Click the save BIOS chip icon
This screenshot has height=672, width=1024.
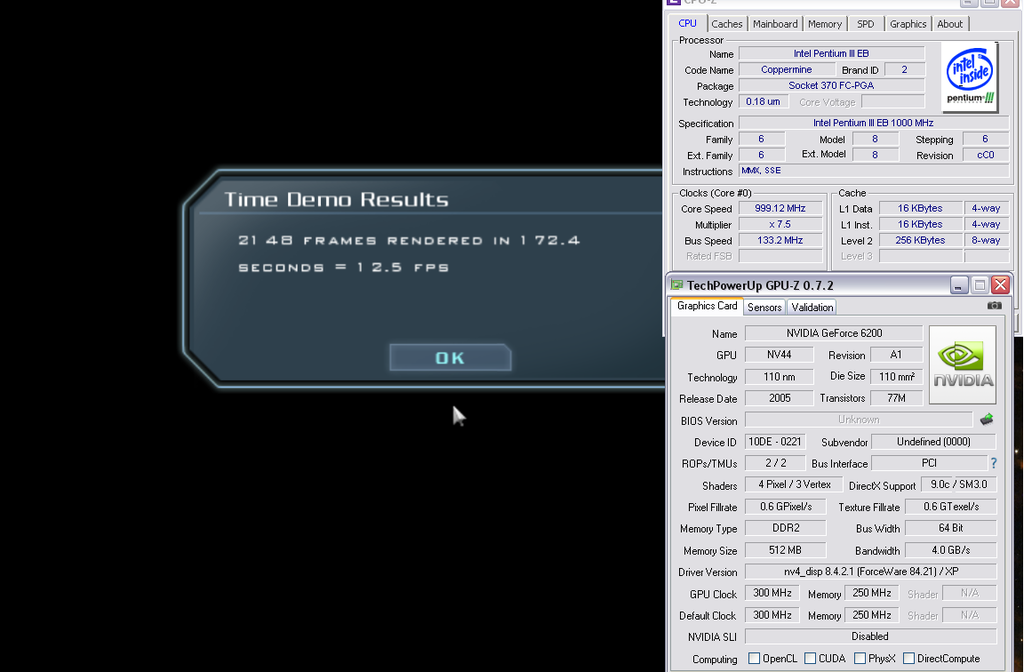point(986,419)
